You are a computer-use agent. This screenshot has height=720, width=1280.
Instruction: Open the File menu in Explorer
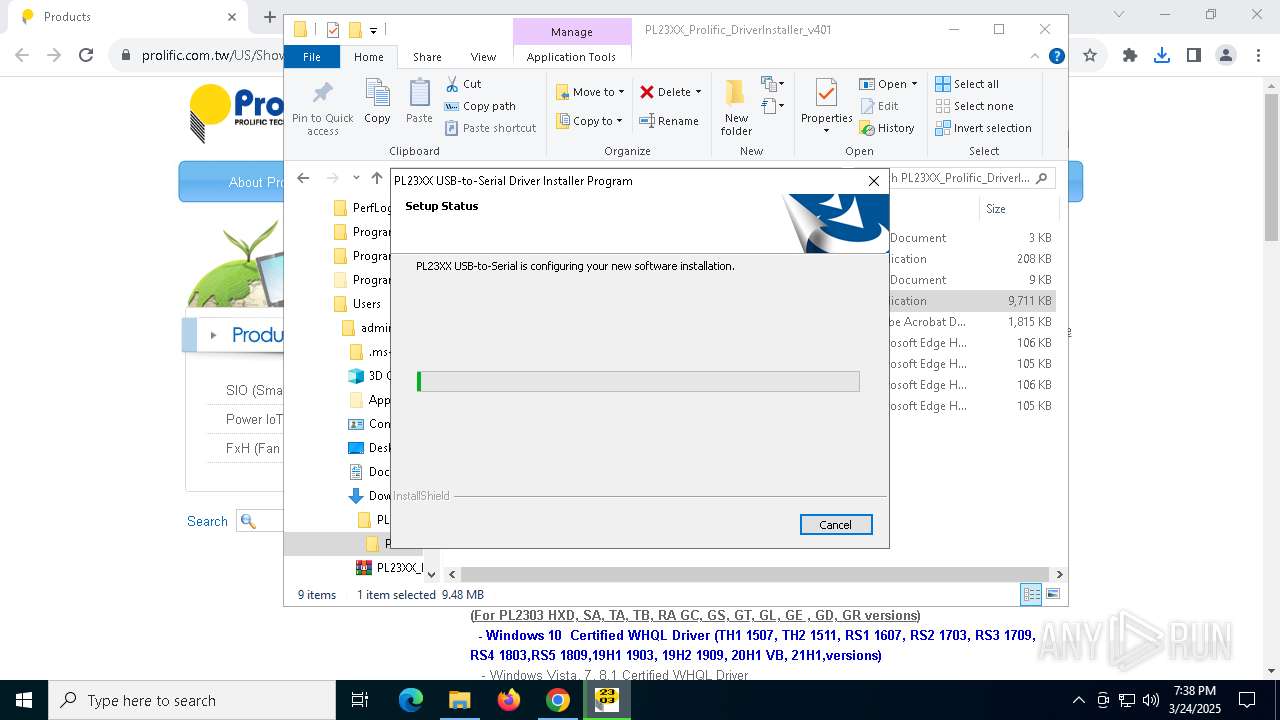pyautogui.click(x=312, y=57)
